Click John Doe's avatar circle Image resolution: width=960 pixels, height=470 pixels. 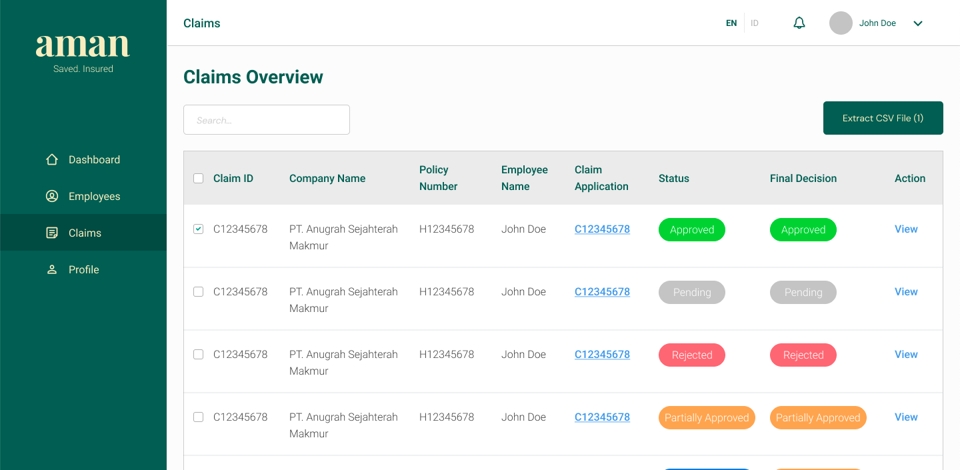click(841, 23)
